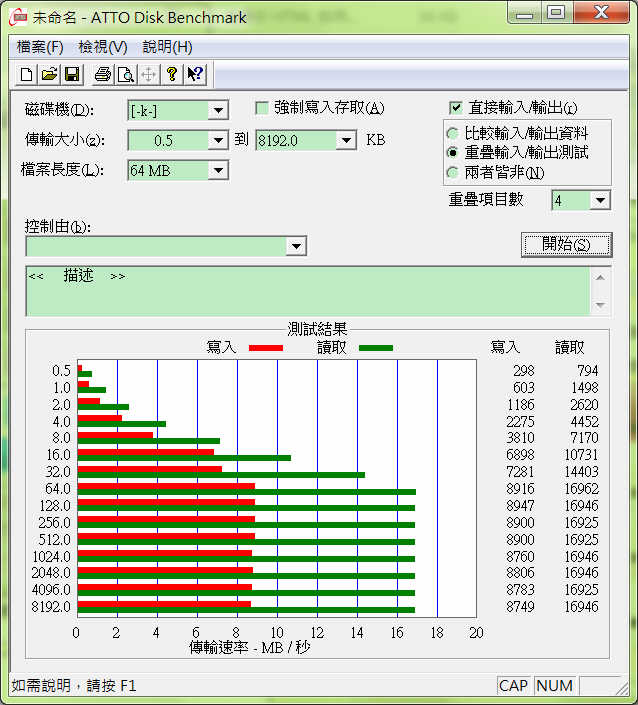Click the Print Preview magnifier icon
638x705 pixels.
[x=126, y=74]
